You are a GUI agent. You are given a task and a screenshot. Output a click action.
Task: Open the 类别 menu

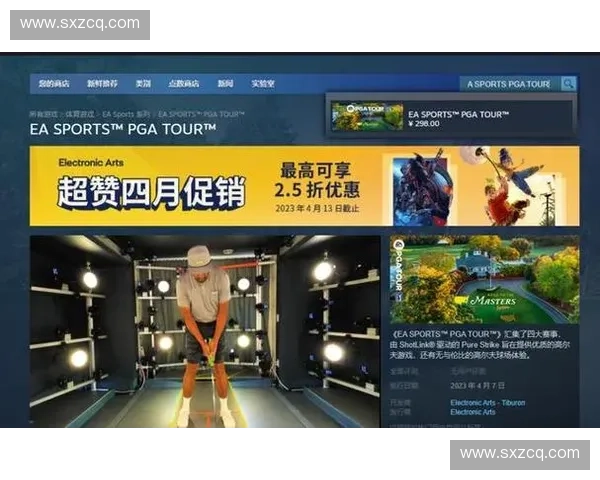click(x=143, y=83)
